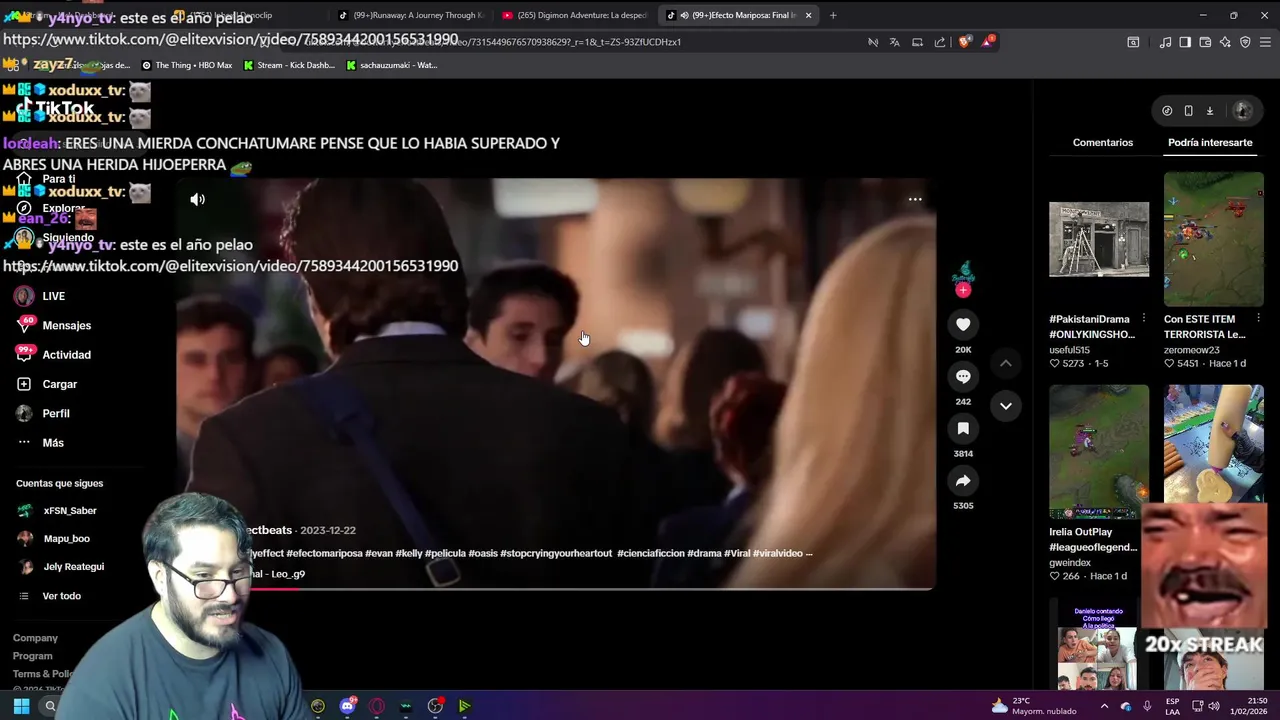
Task: Go to next video with down chevron
Action: pos(1006,406)
